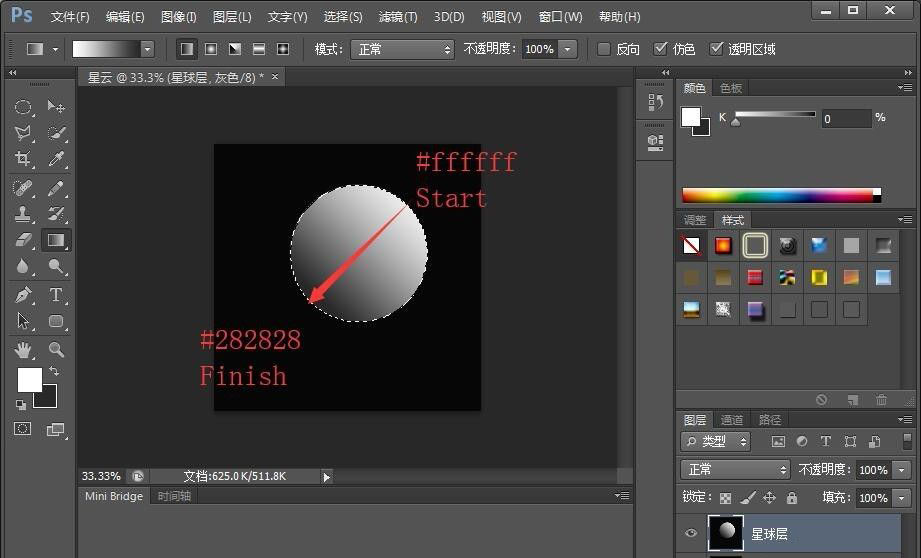
Task: Hide the 星球层 layer visibility
Action: click(x=691, y=533)
